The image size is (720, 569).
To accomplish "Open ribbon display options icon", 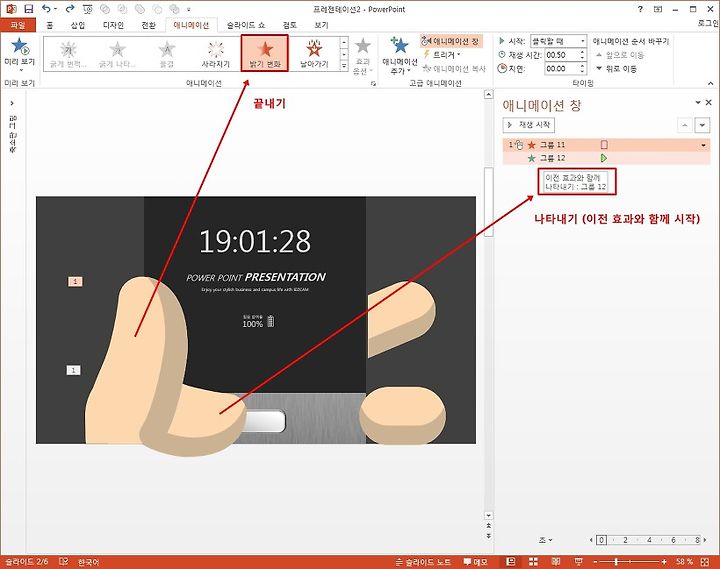I will (x=658, y=9).
